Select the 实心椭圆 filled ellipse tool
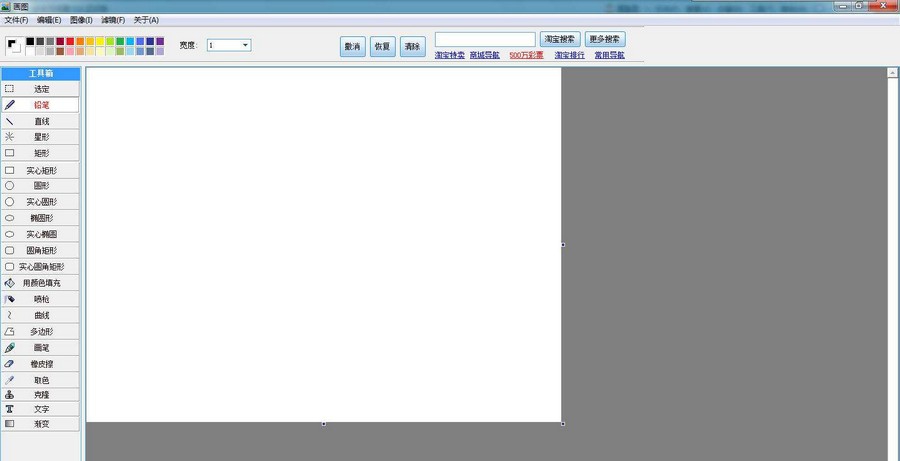Screen dimensions: 900x461 point(40,234)
